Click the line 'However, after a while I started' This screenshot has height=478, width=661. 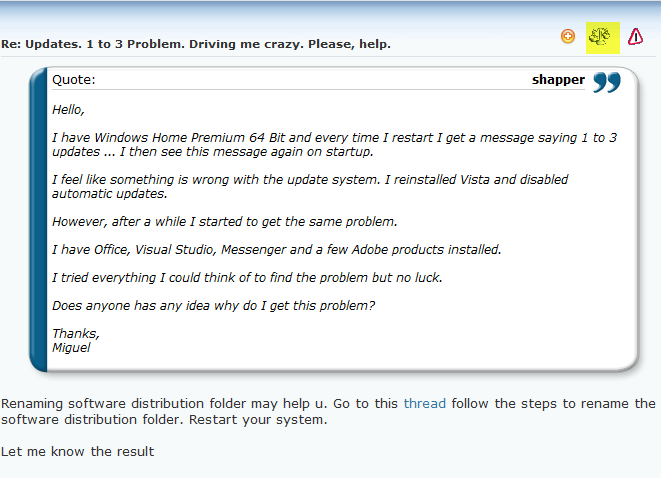[x=225, y=221]
